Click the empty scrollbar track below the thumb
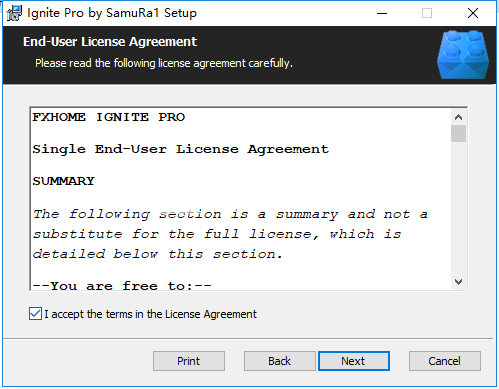This screenshot has width=499, height=389. (458, 208)
